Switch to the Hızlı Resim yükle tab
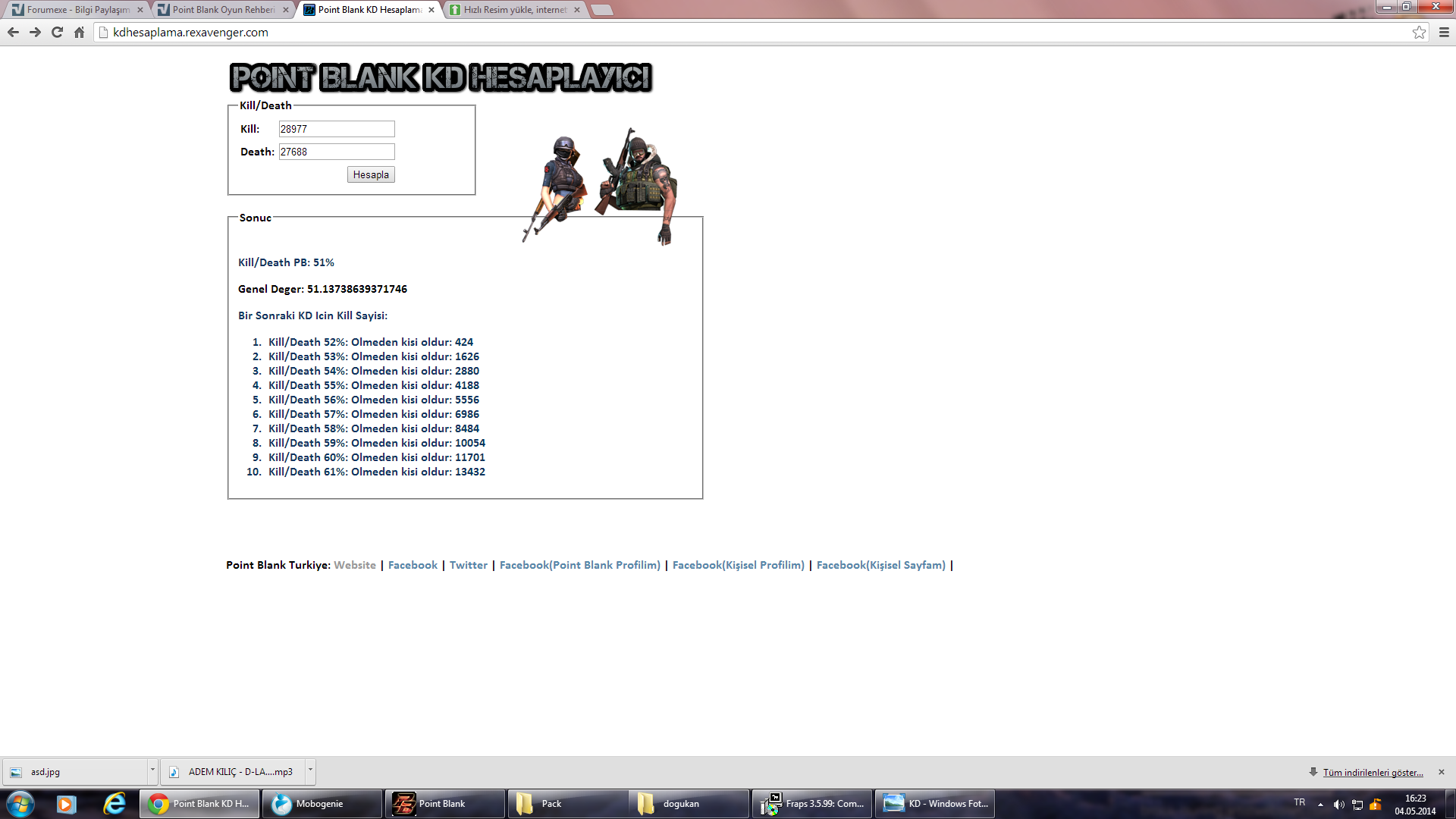 coord(513,10)
